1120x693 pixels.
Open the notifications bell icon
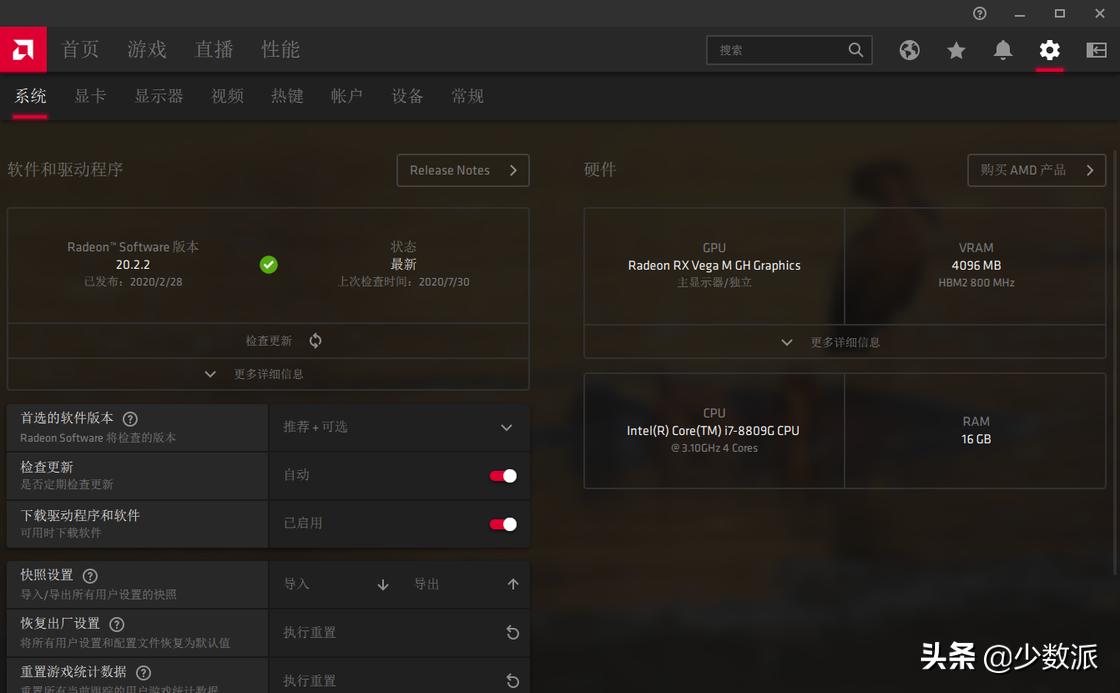[x=1003, y=49]
